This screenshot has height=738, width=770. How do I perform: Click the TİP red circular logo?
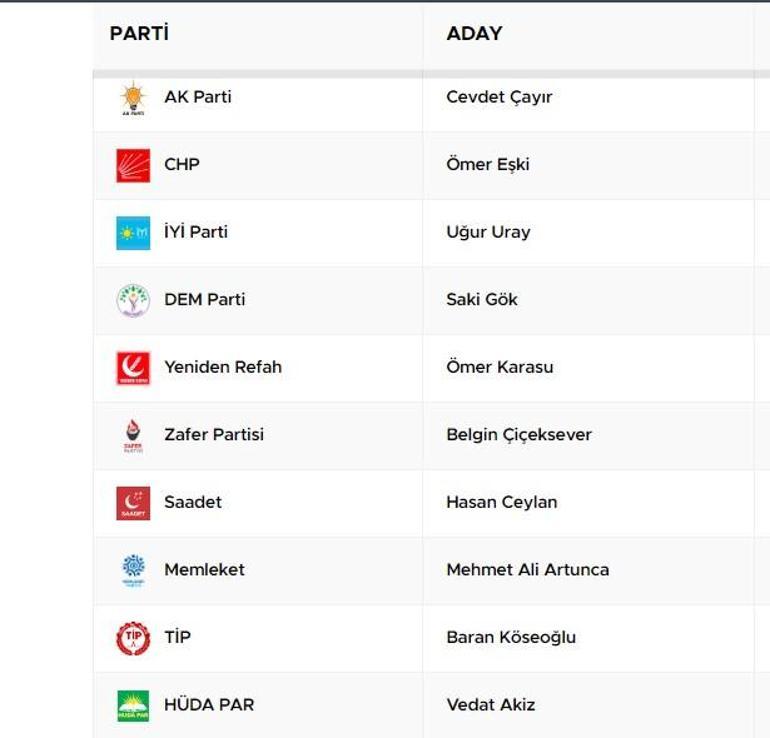[x=133, y=638]
